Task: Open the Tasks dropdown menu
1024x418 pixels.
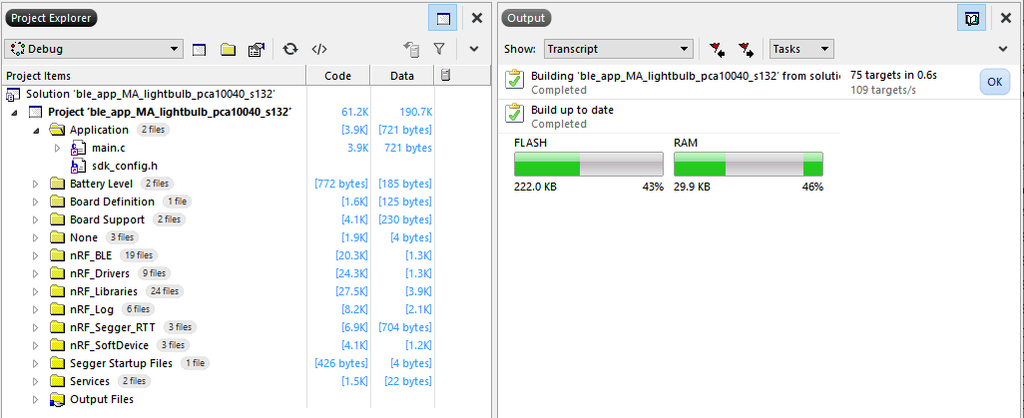Action: 802,48
